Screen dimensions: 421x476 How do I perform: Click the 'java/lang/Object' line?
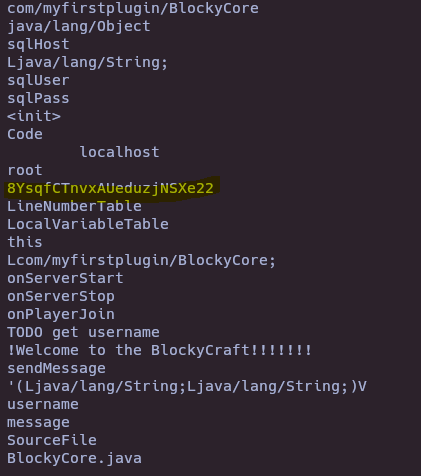[x=79, y=26]
